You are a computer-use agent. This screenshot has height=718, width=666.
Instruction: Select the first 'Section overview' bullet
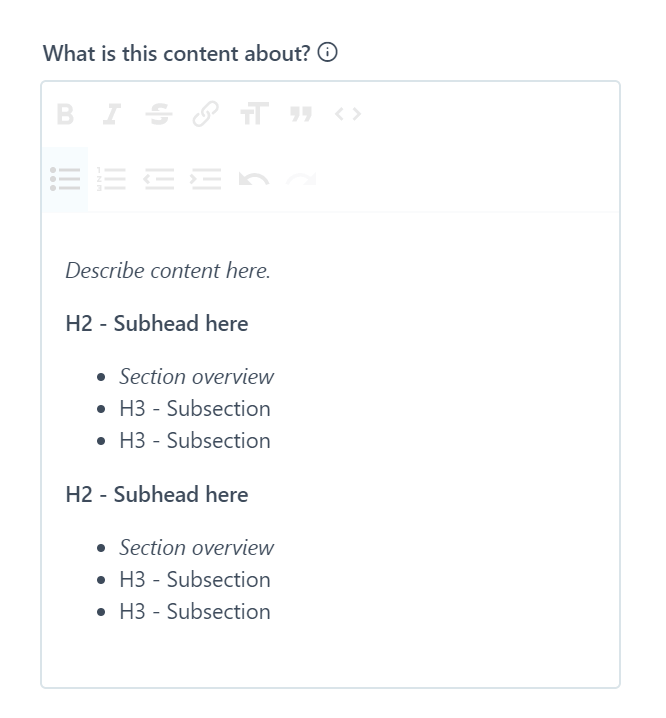pos(197,377)
